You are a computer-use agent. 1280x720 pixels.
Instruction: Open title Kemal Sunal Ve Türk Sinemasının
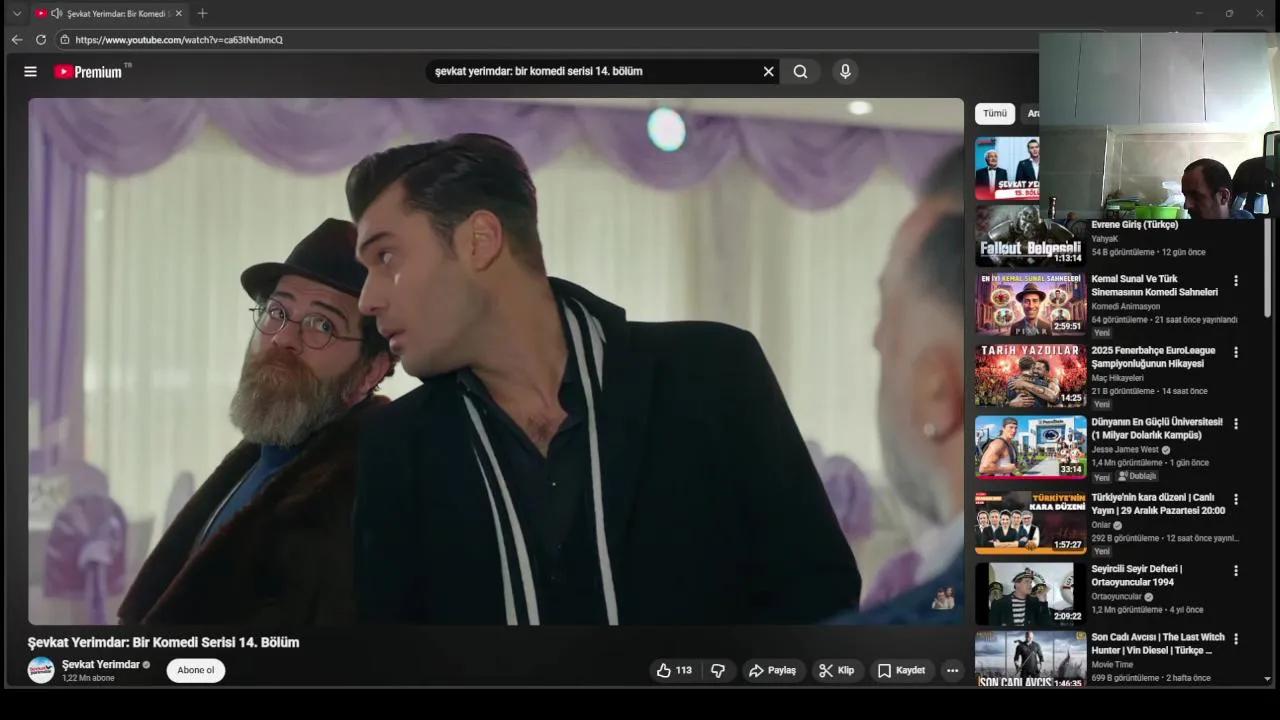click(1154, 285)
